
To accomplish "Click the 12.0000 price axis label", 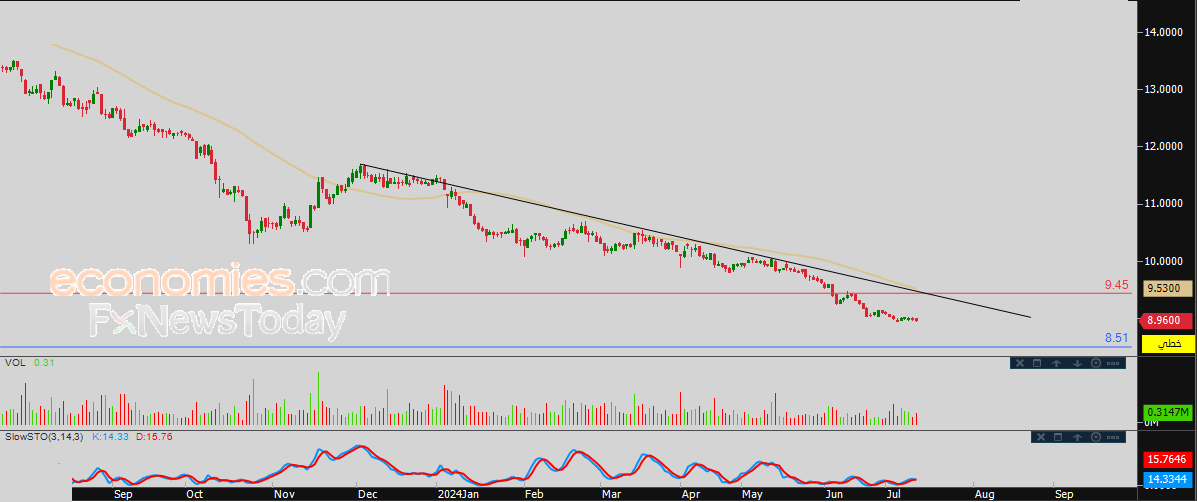I will tap(1163, 146).
